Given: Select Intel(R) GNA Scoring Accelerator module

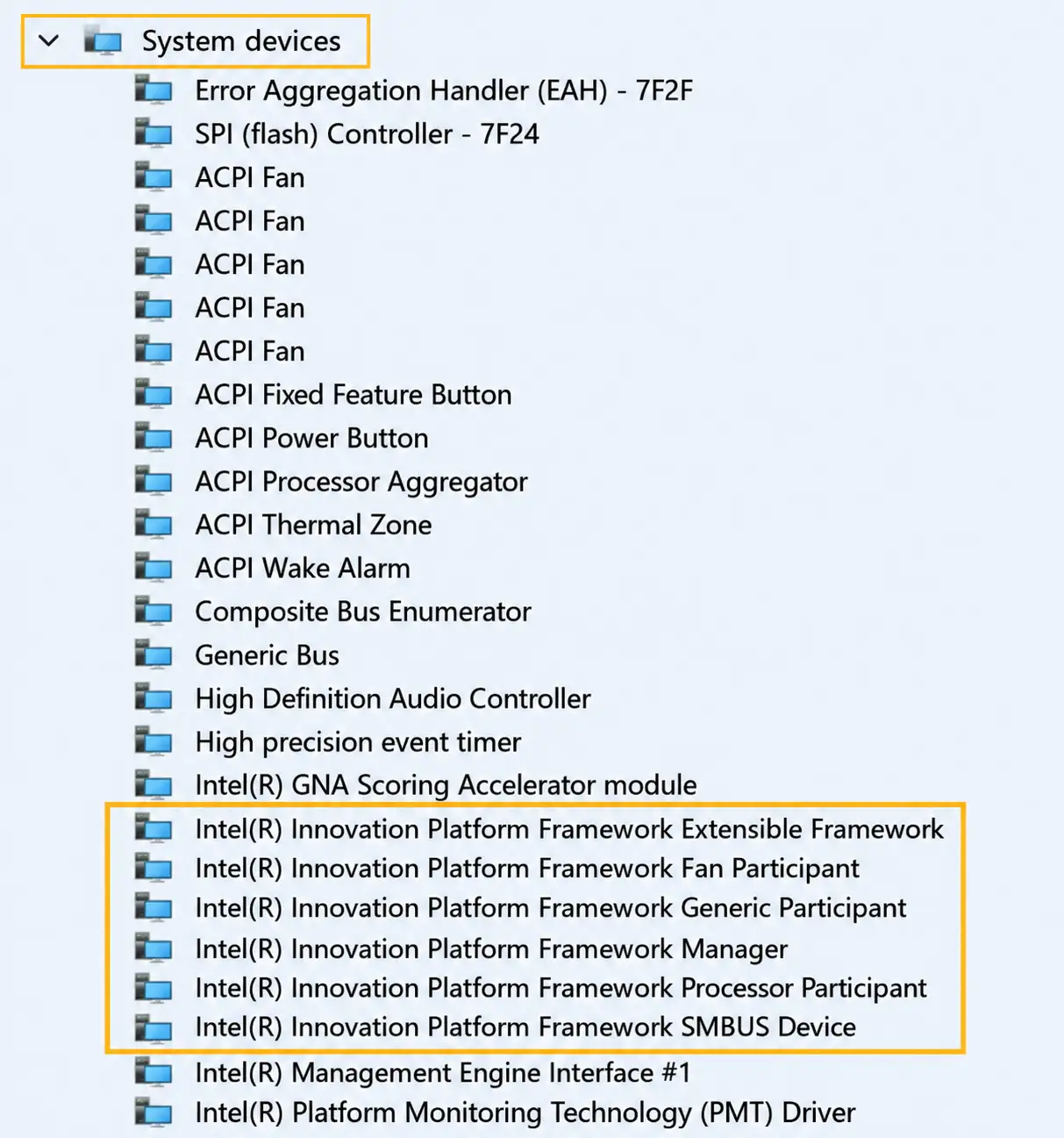Looking at the screenshot, I should pyautogui.click(x=446, y=785).
